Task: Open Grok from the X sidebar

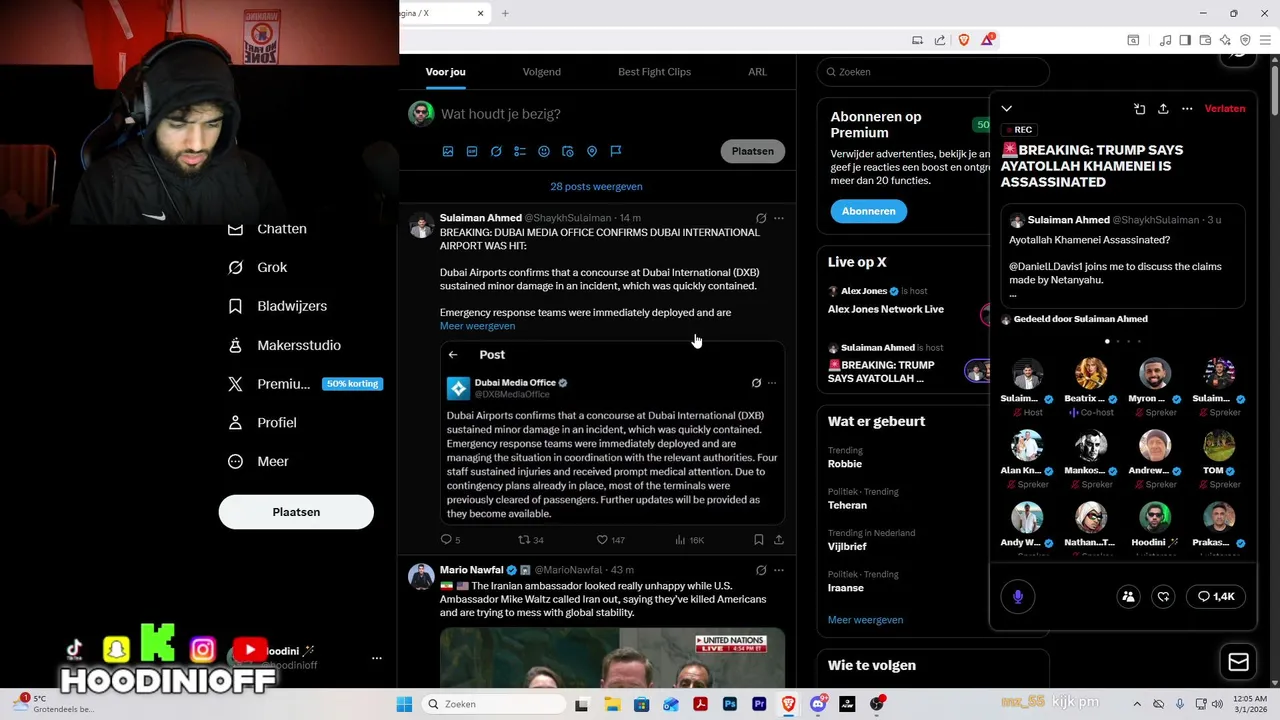Action: pyautogui.click(x=258, y=267)
